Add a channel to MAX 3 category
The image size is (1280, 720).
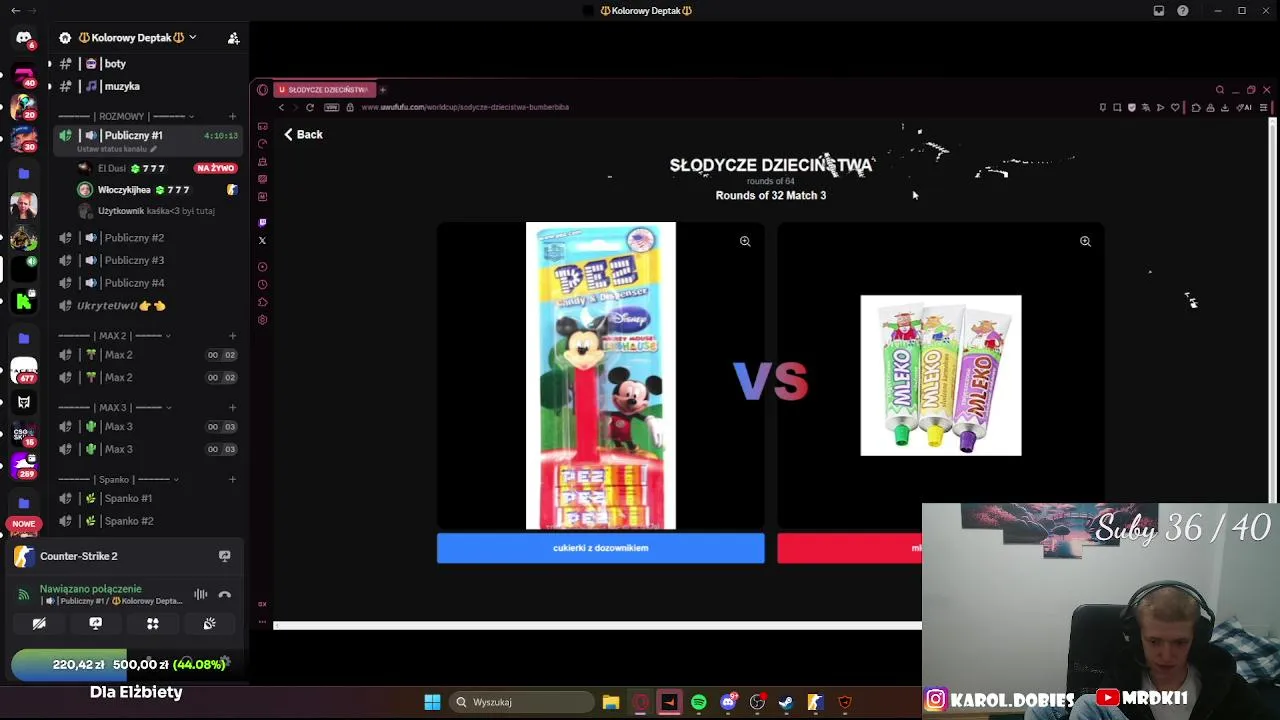232,408
